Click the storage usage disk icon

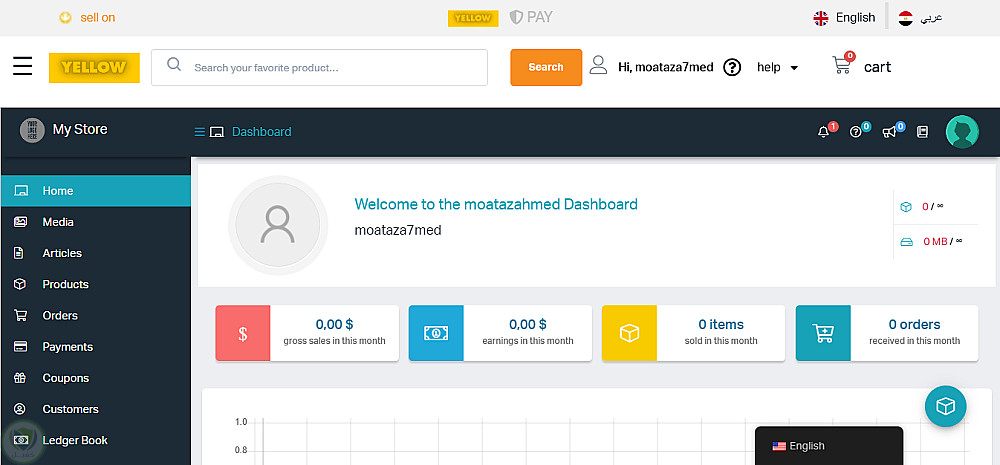pyautogui.click(x=906, y=242)
